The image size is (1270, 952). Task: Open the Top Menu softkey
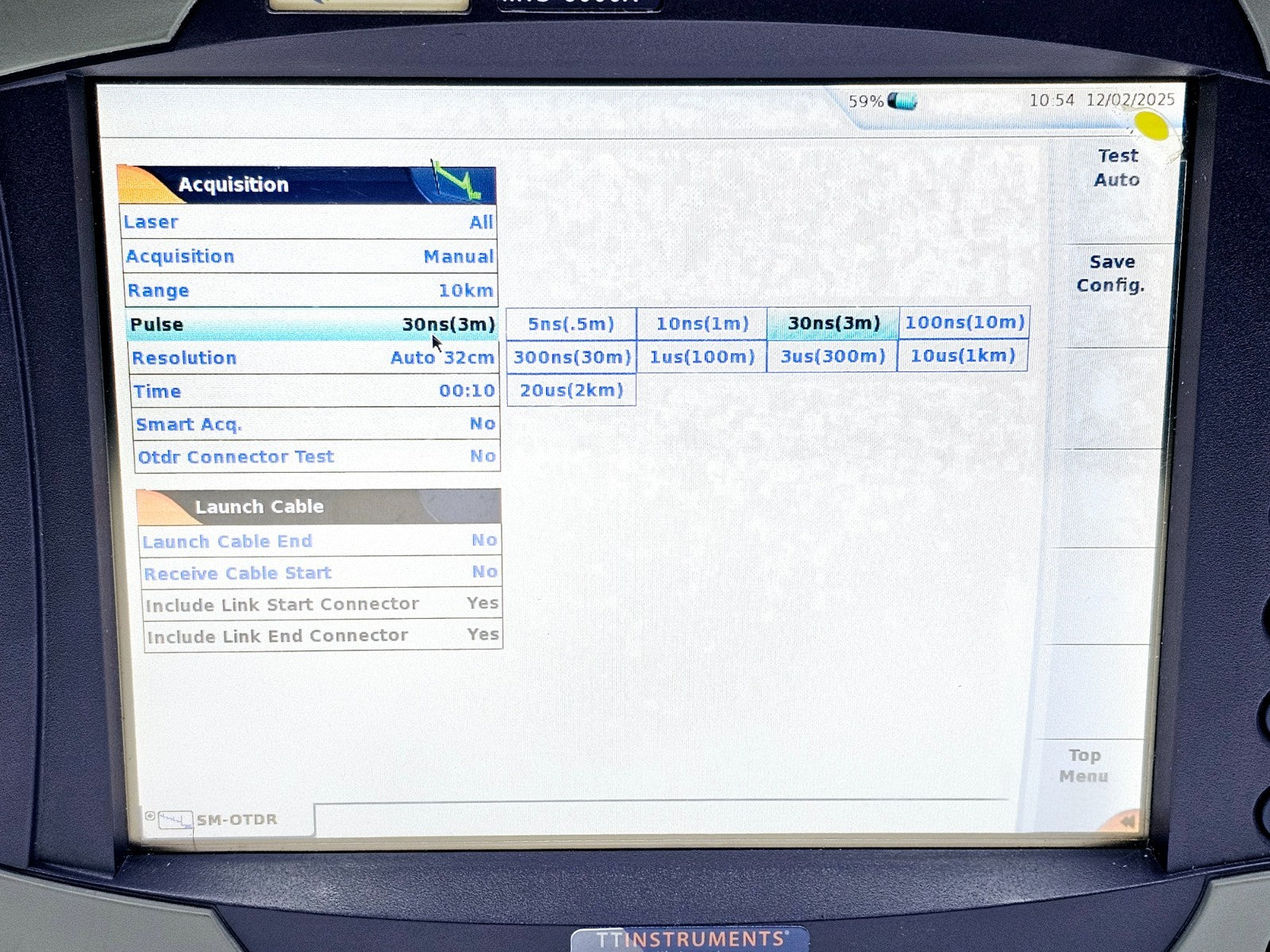(x=1083, y=766)
